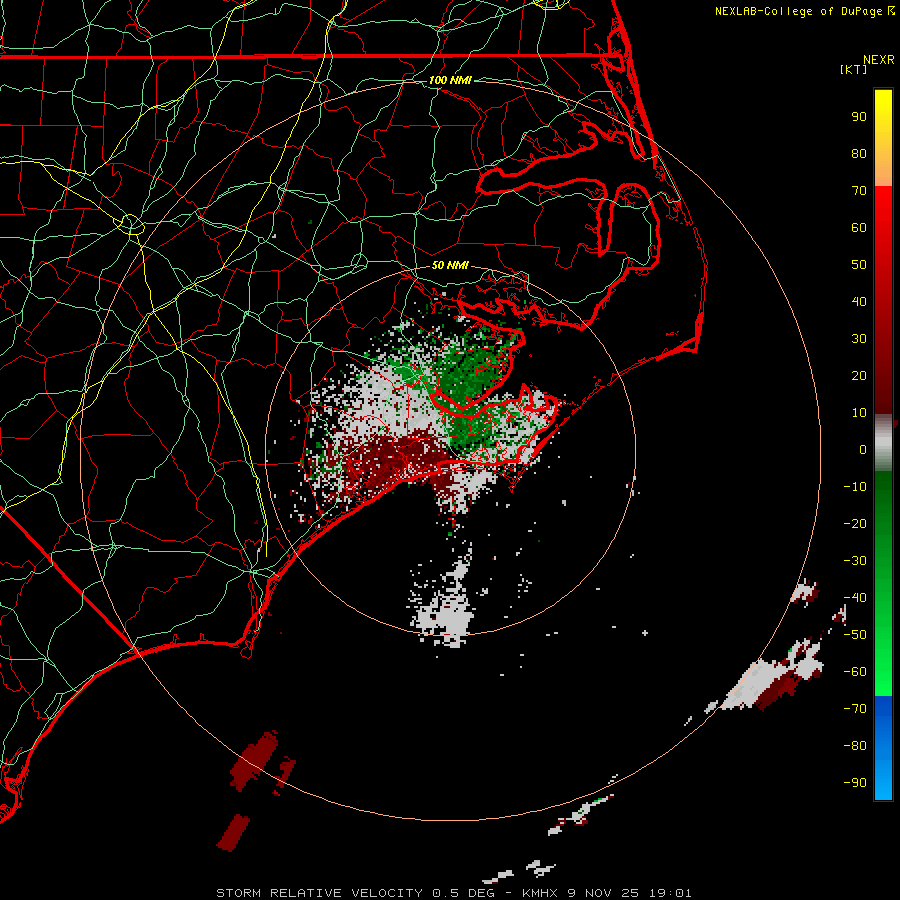Viewport: 900px width, 900px height.
Task: Select the -40 value on the velocity scale
Action: click(855, 598)
